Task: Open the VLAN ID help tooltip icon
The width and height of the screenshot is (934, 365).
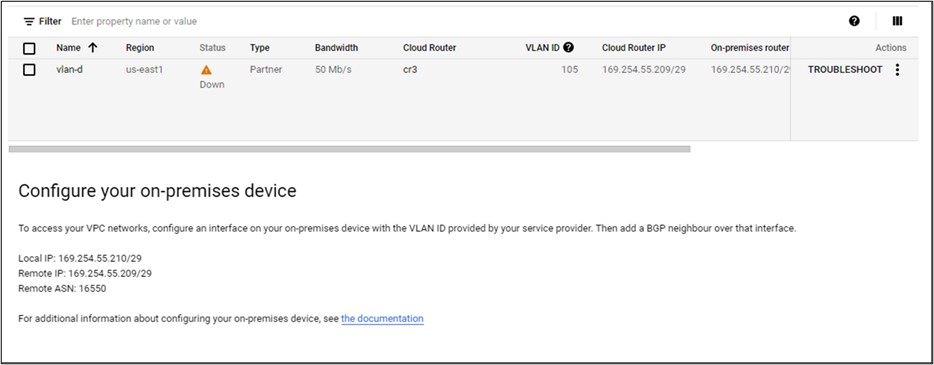Action: pyautogui.click(x=569, y=48)
